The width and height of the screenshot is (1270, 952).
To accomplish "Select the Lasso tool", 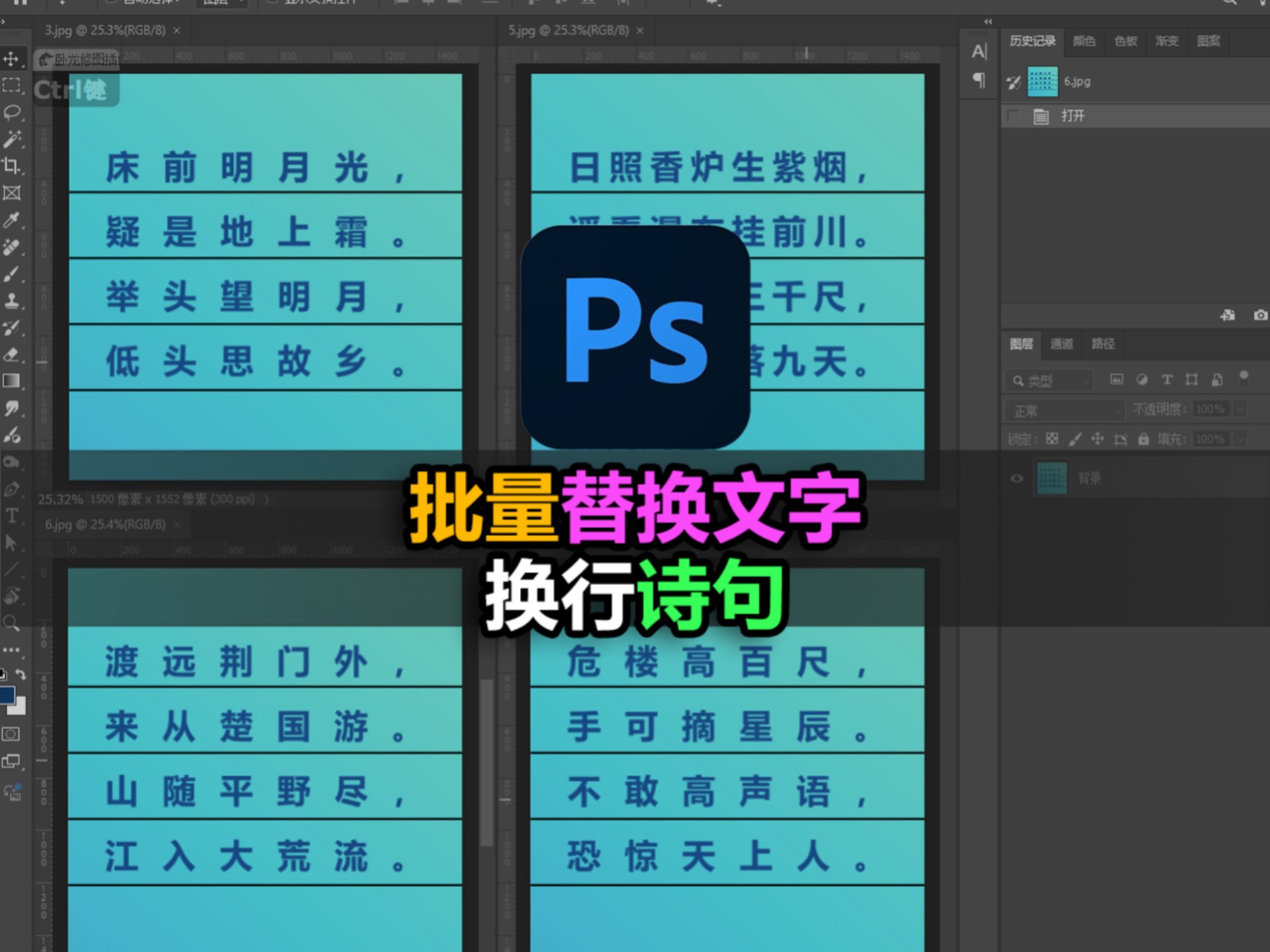I will pos(11,112).
